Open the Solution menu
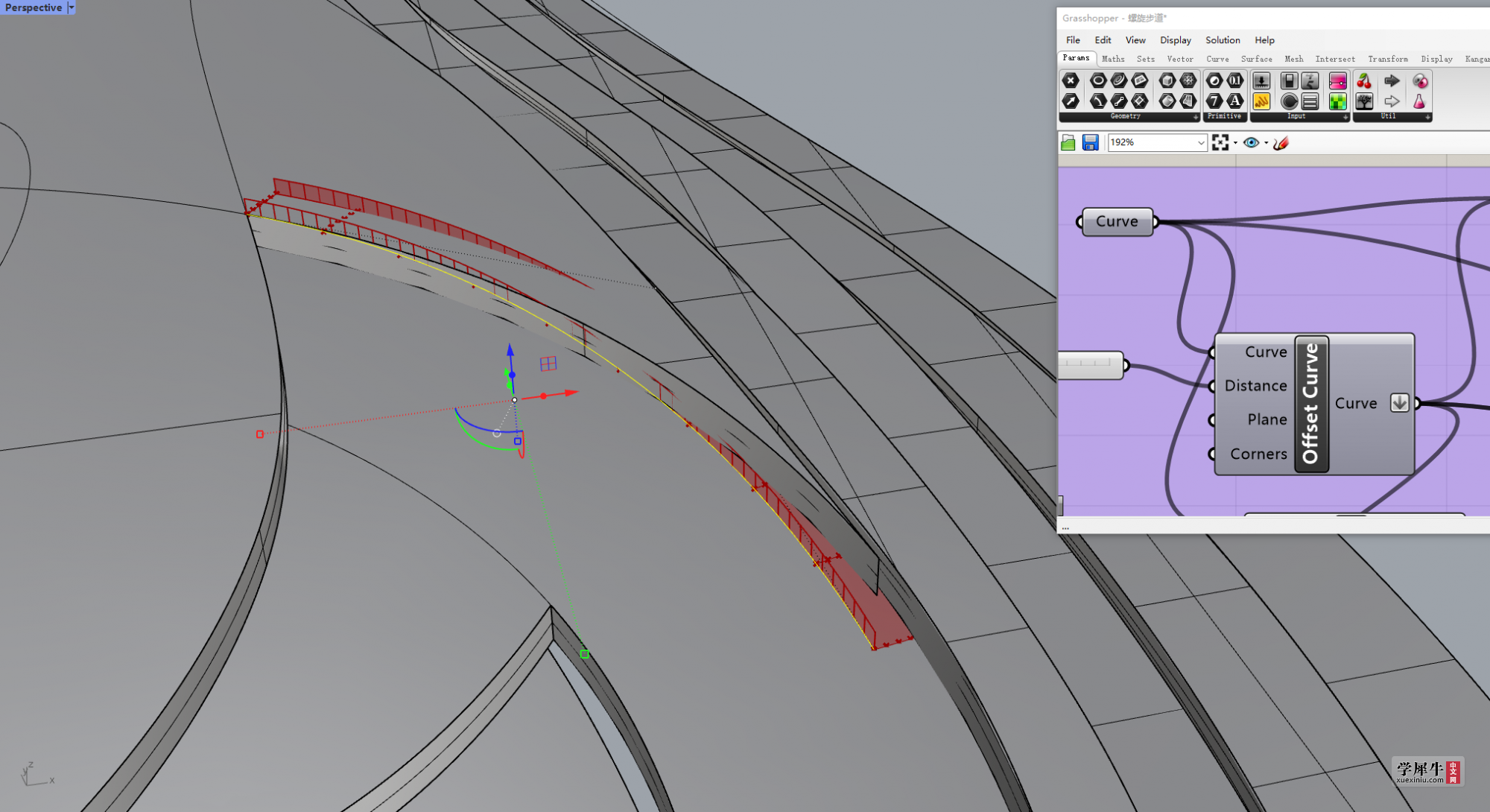The image size is (1490, 812). (x=1223, y=40)
